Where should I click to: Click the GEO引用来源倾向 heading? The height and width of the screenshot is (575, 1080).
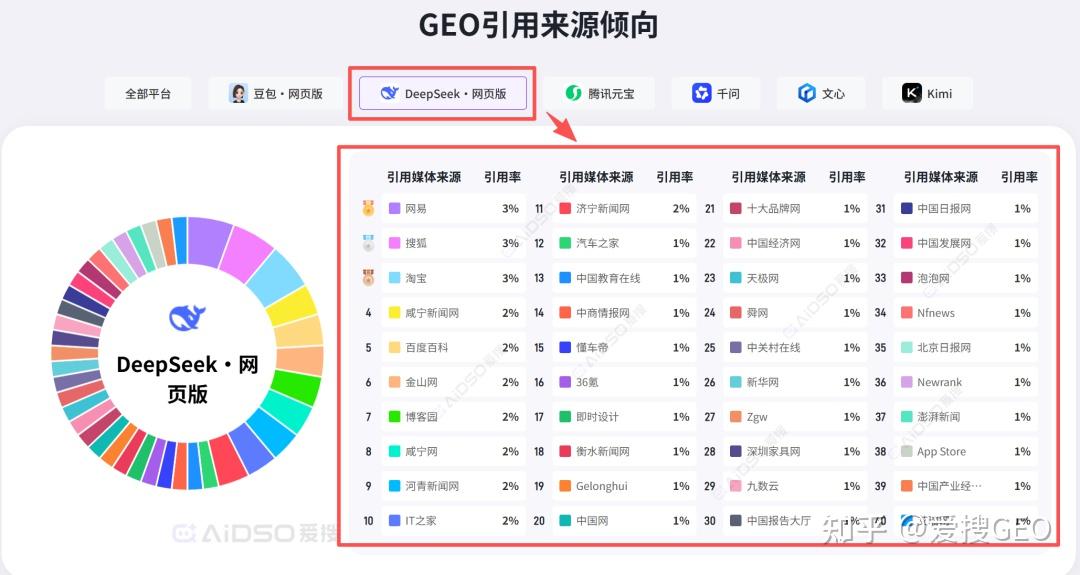[x=539, y=25]
